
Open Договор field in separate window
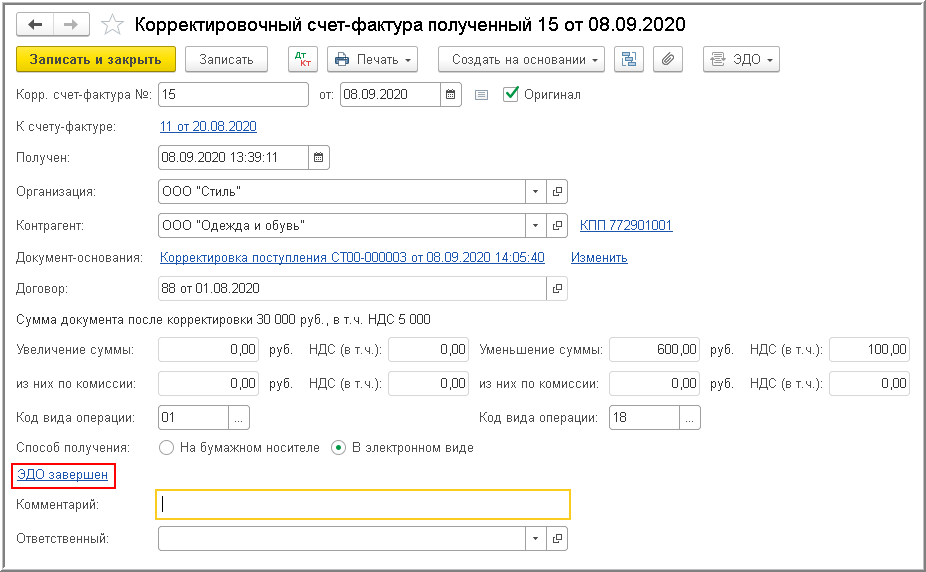[x=557, y=289]
